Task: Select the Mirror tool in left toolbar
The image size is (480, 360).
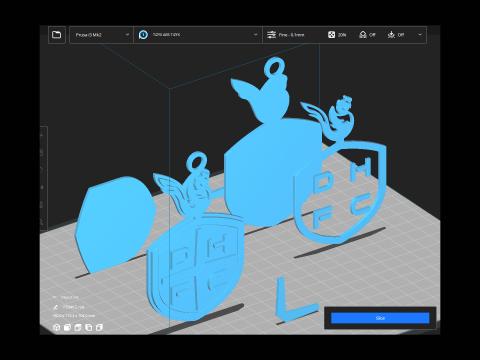Action: point(41,187)
